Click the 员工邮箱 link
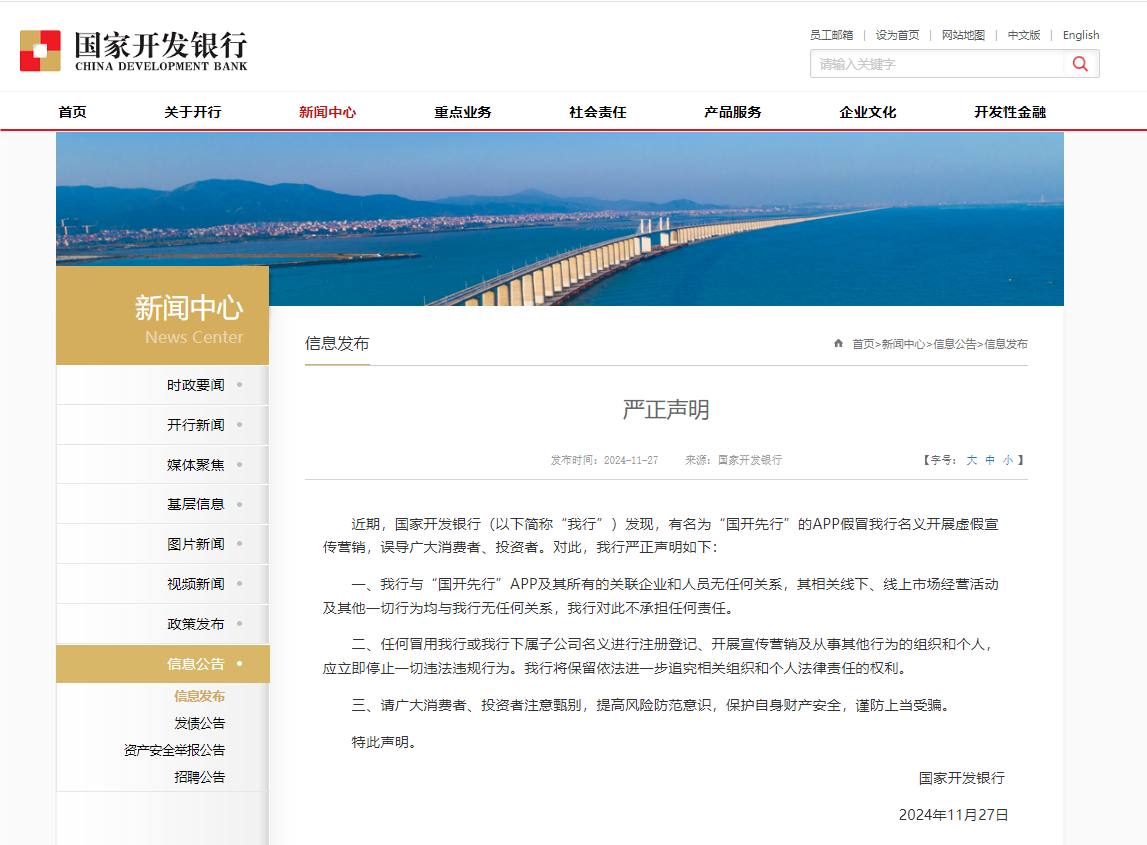 click(831, 35)
